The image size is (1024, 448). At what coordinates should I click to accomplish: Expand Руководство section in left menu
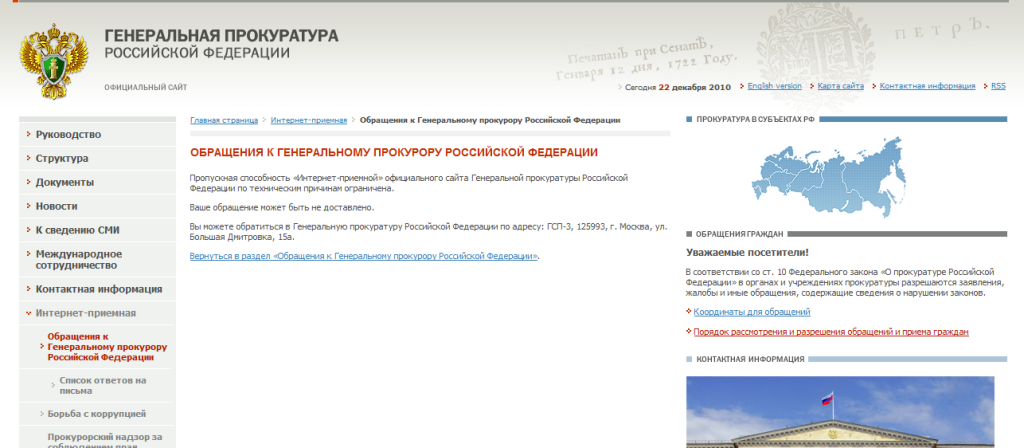68,135
